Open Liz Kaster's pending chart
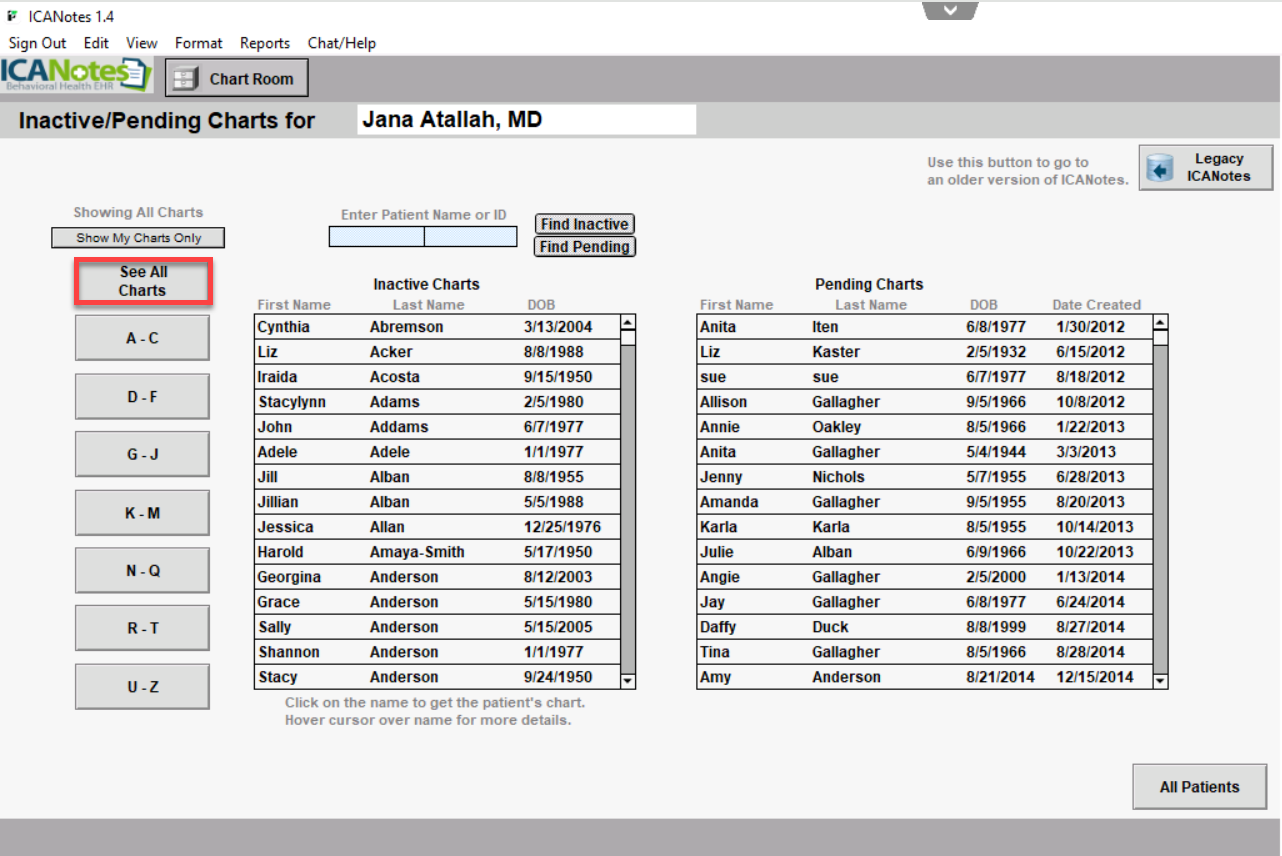Screen dimensions: 1282x856 925,352
